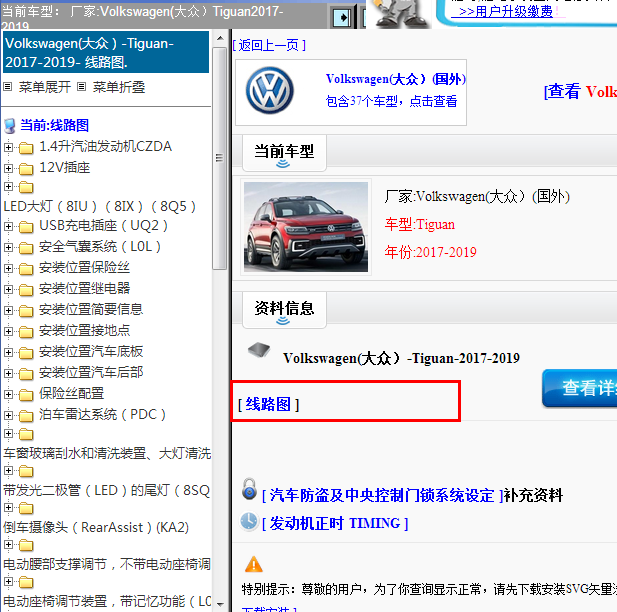
Task: Expand the 安装位置接地点 plus box
Action: (x=8, y=331)
